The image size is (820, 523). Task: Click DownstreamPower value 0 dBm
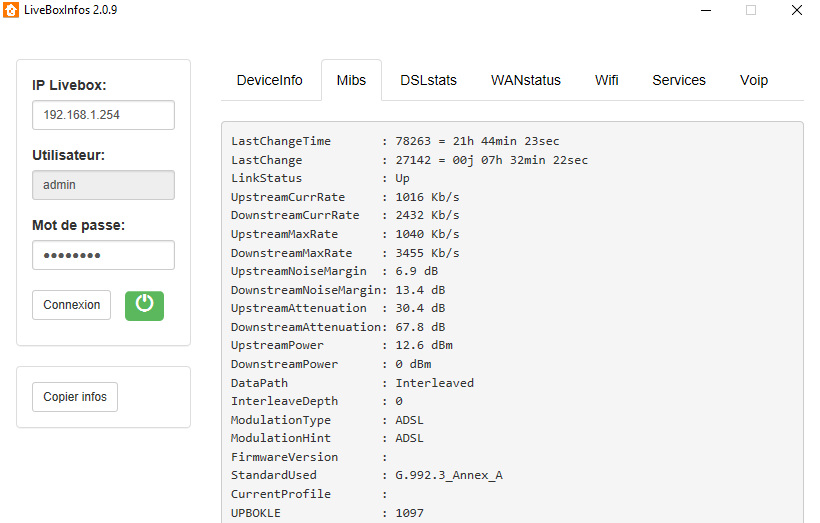[x=413, y=365]
